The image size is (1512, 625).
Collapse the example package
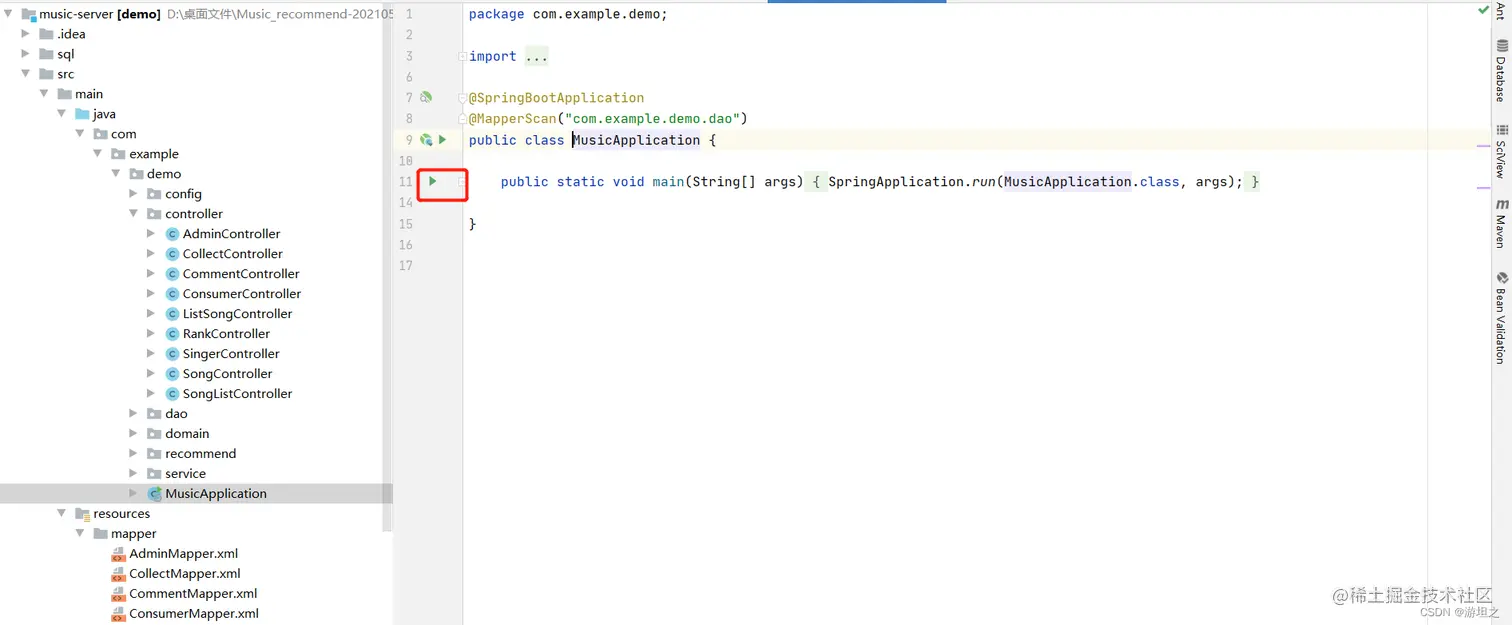pyautogui.click(x=98, y=154)
